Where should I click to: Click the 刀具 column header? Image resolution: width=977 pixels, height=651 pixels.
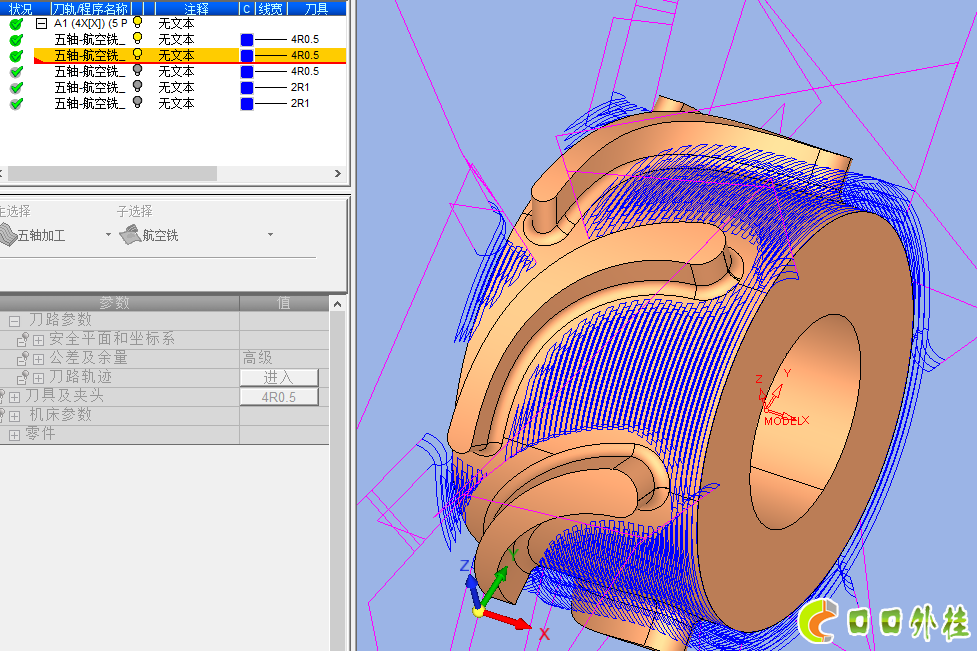pos(316,8)
